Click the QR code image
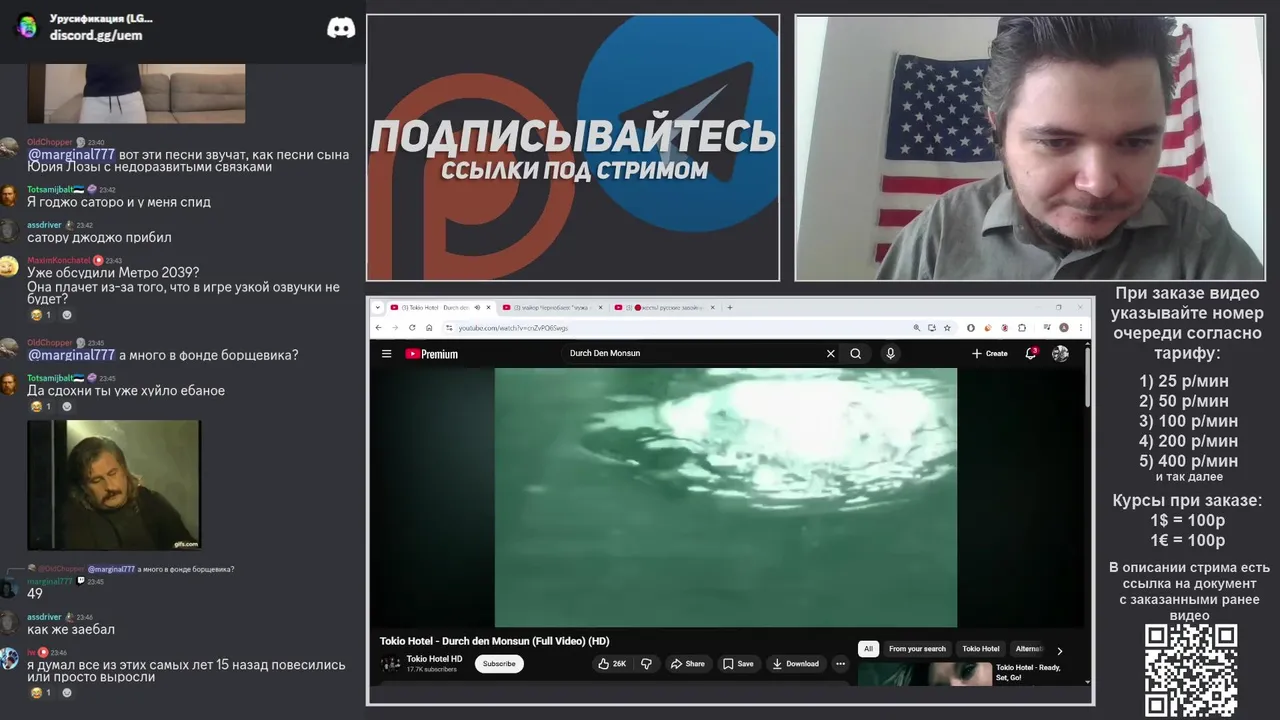This screenshot has height=720, width=1280. [1191, 670]
